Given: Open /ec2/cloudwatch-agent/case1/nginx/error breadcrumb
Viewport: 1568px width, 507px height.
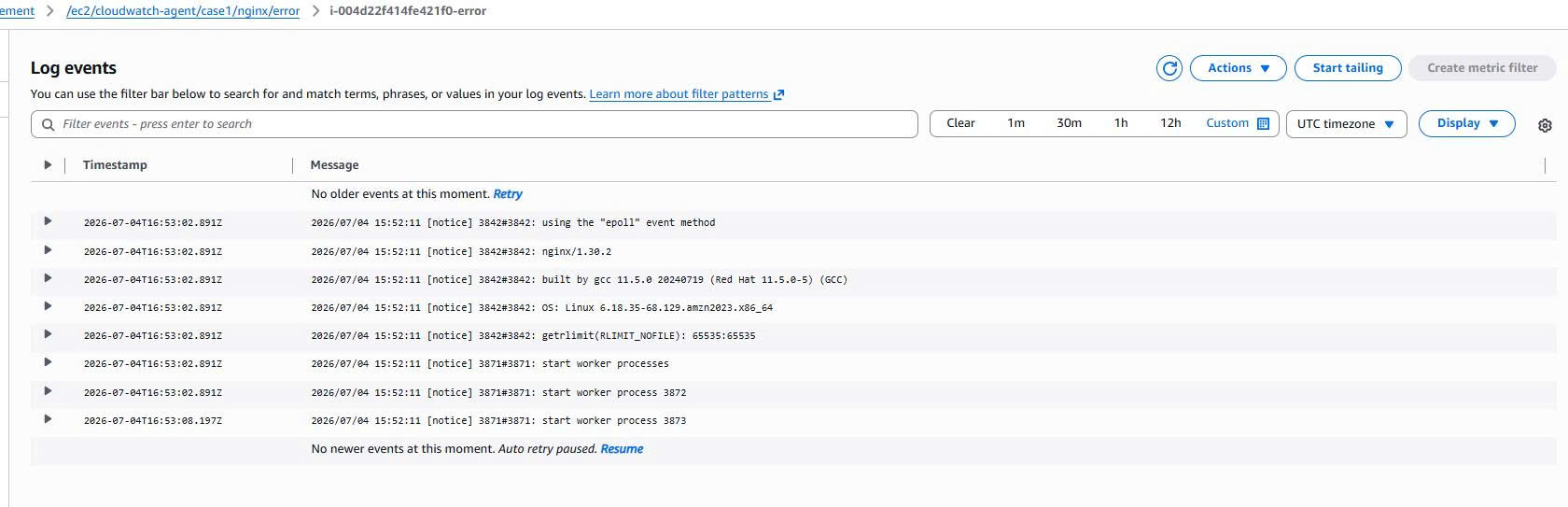Looking at the screenshot, I should 183,11.
